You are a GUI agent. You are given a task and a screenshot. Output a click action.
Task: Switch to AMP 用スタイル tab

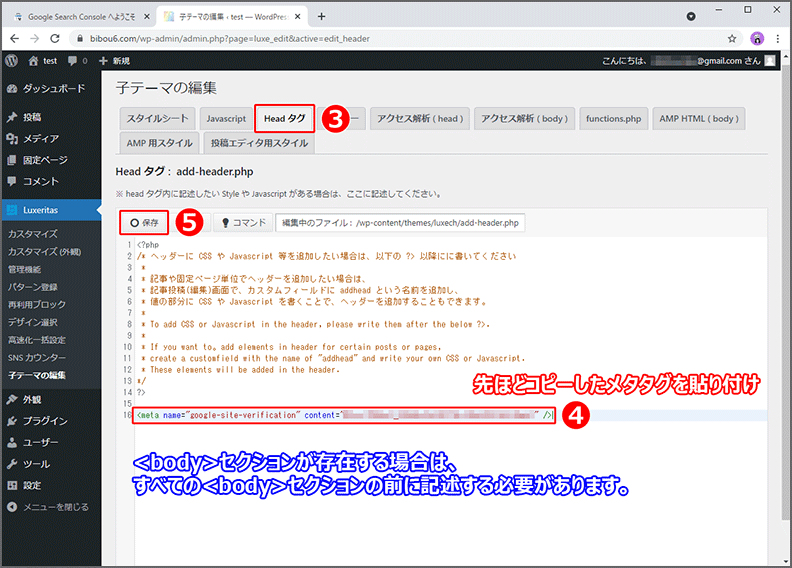160,143
